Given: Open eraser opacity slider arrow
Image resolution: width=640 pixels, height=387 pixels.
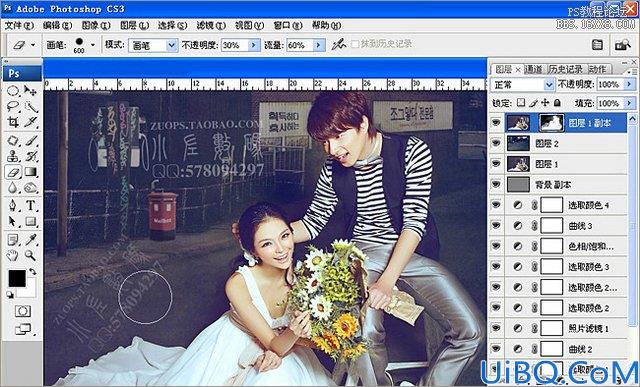Looking at the screenshot, I should pyautogui.click(x=254, y=45).
